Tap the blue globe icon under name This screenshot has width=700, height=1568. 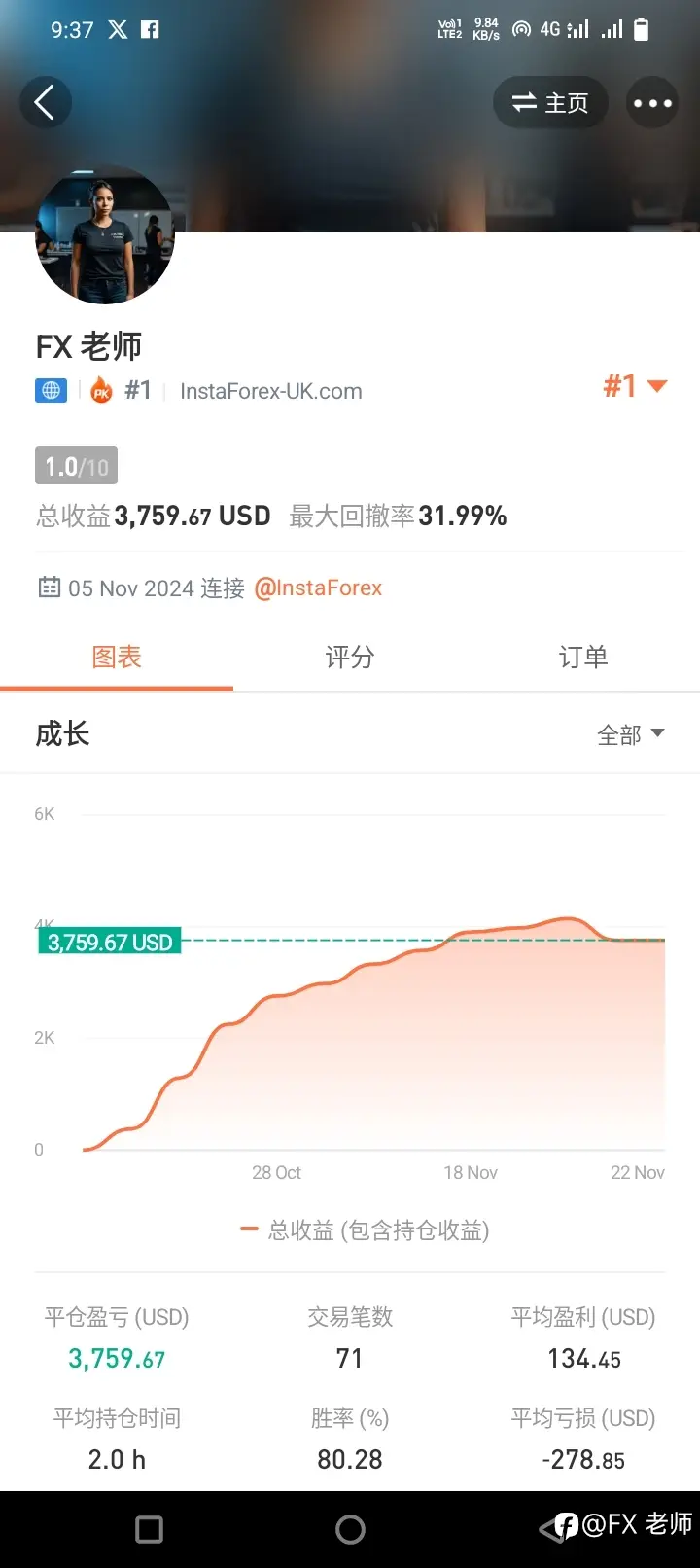click(x=51, y=391)
